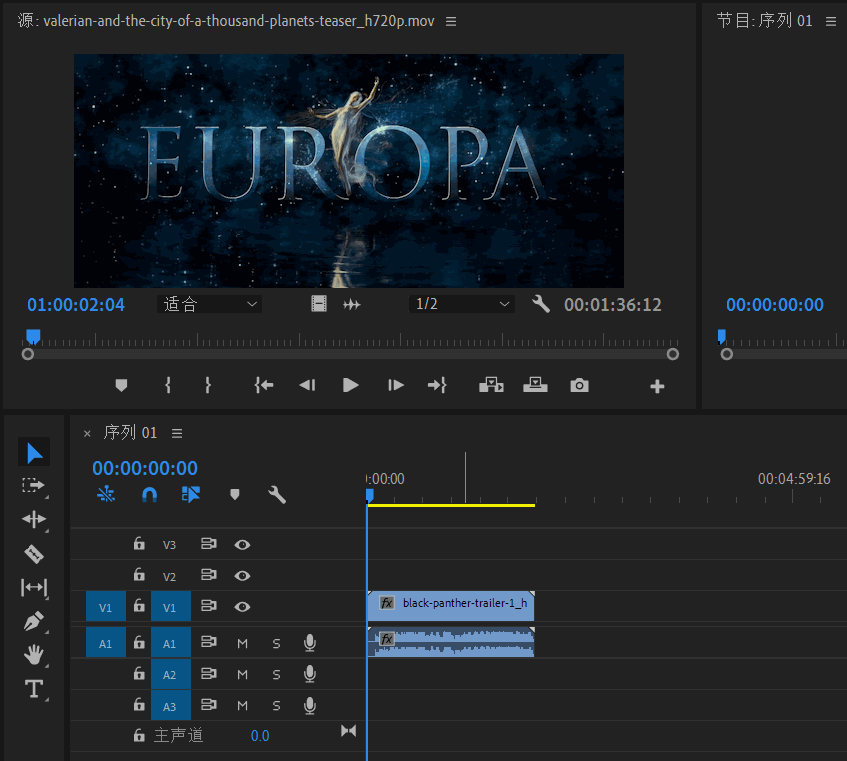This screenshot has height=761, width=847.
Task: Click the Export Frame camera icon
Action: click(579, 386)
